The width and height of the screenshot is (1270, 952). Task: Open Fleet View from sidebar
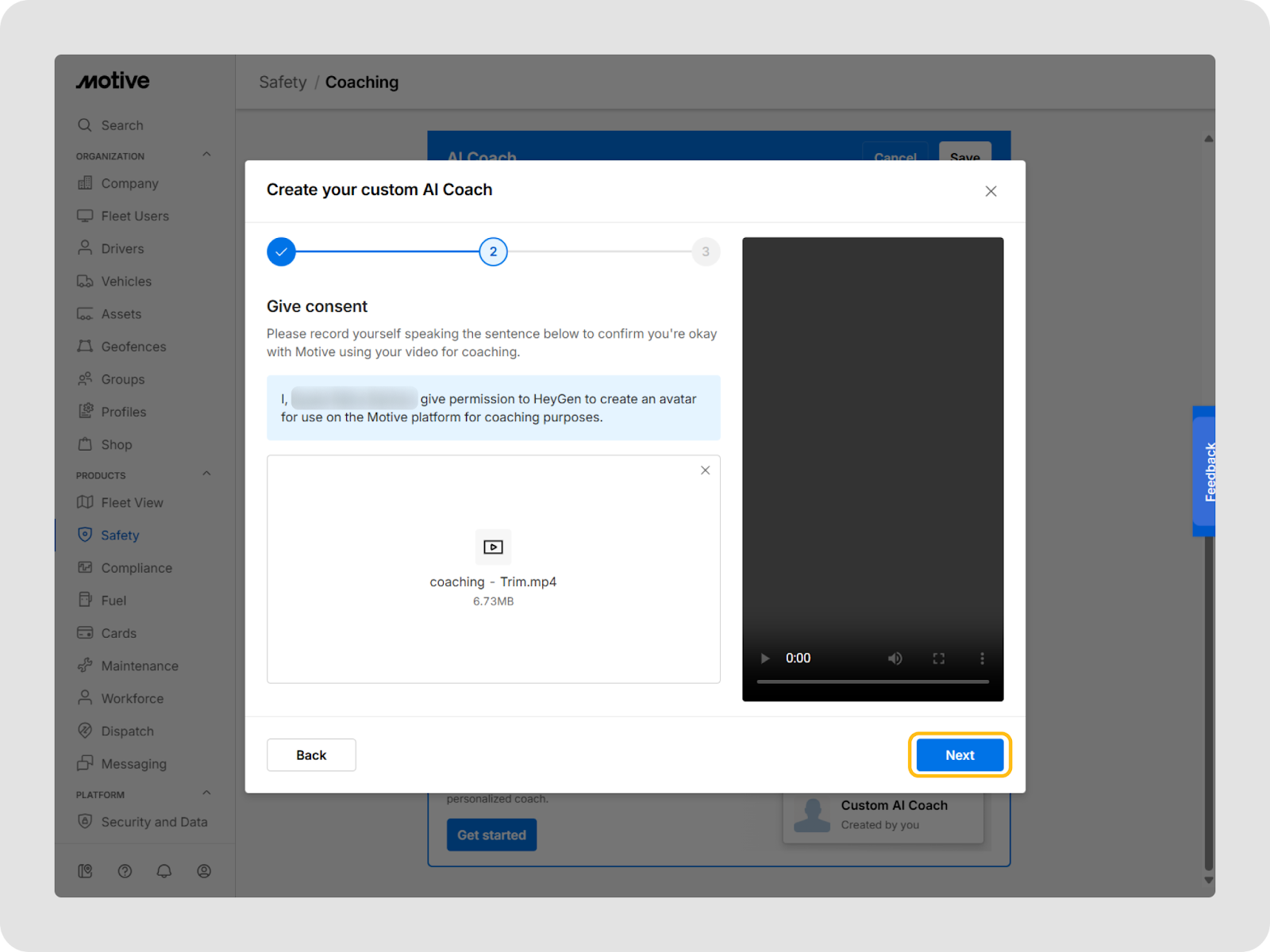[132, 503]
